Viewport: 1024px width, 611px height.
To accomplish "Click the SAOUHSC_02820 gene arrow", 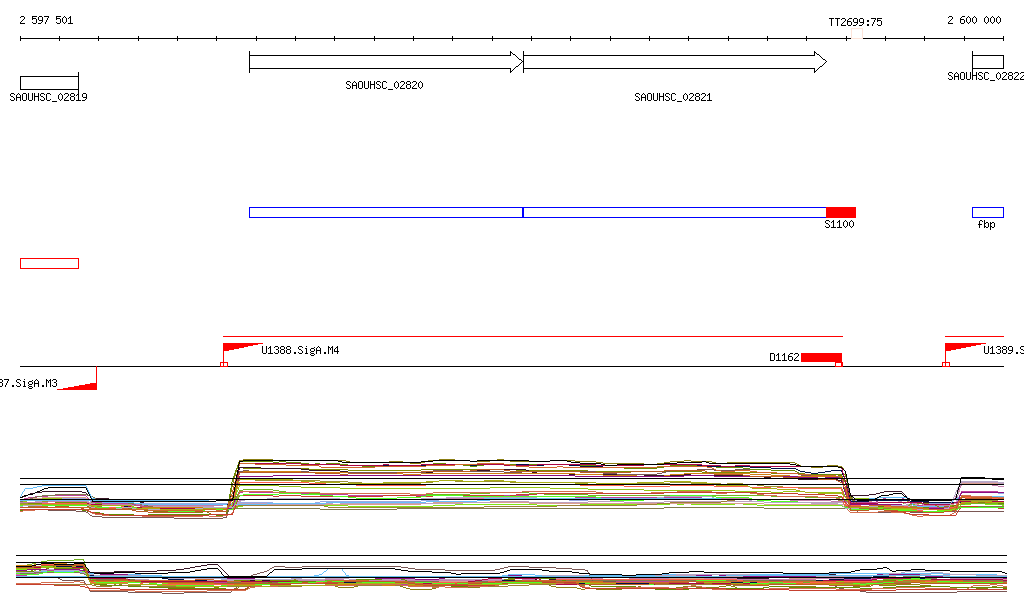I will pos(386,63).
